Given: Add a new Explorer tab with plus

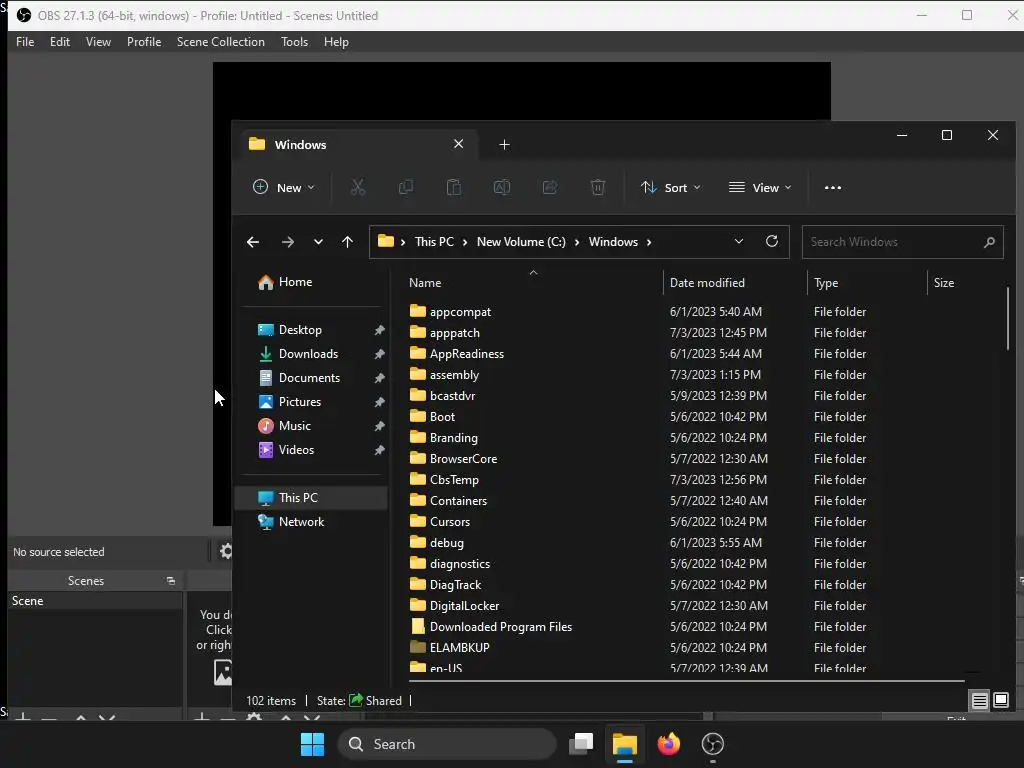Looking at the screenshot, I should coord(504,144).
